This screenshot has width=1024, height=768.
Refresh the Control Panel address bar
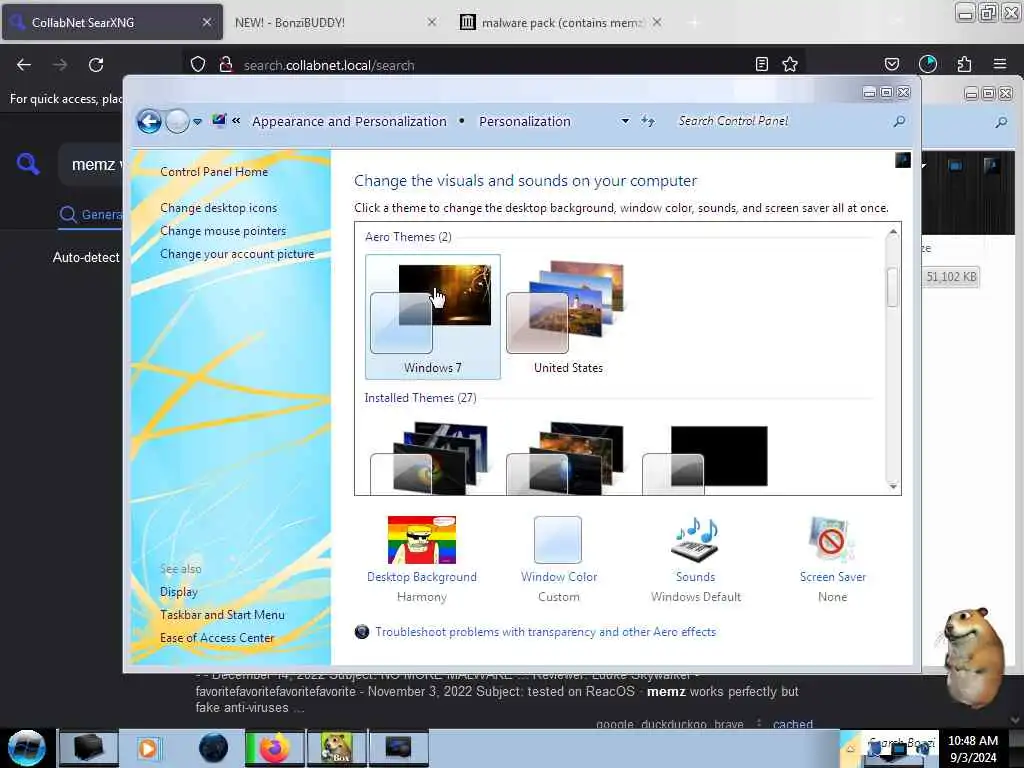[648, 121]
